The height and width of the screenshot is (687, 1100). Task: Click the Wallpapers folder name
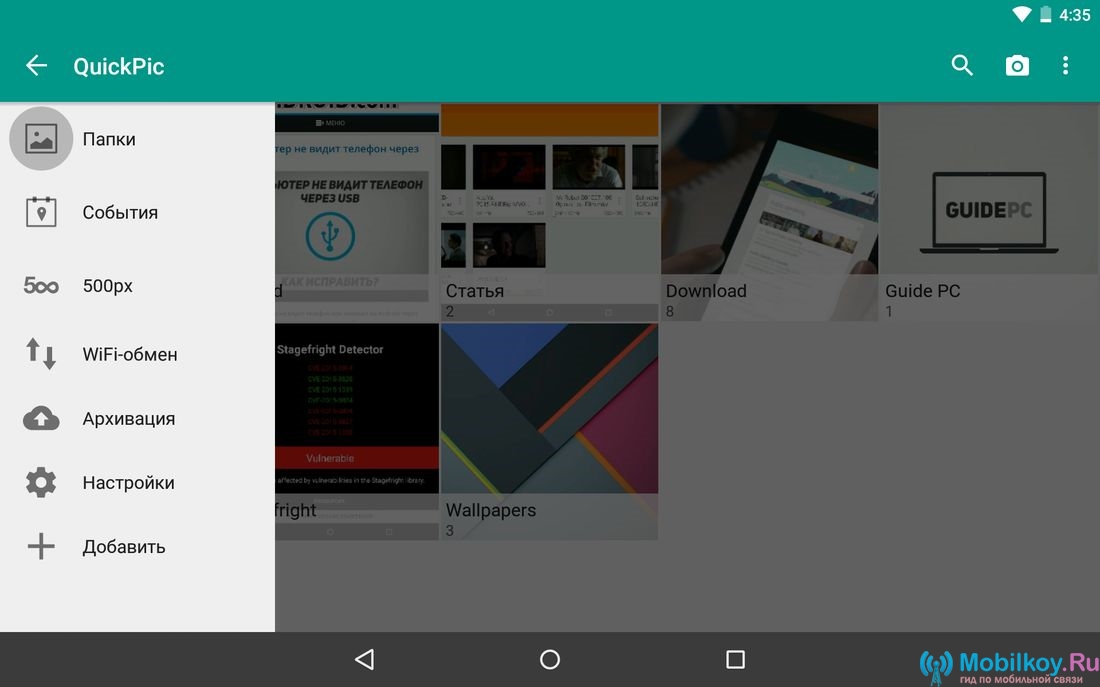[490, 510]
